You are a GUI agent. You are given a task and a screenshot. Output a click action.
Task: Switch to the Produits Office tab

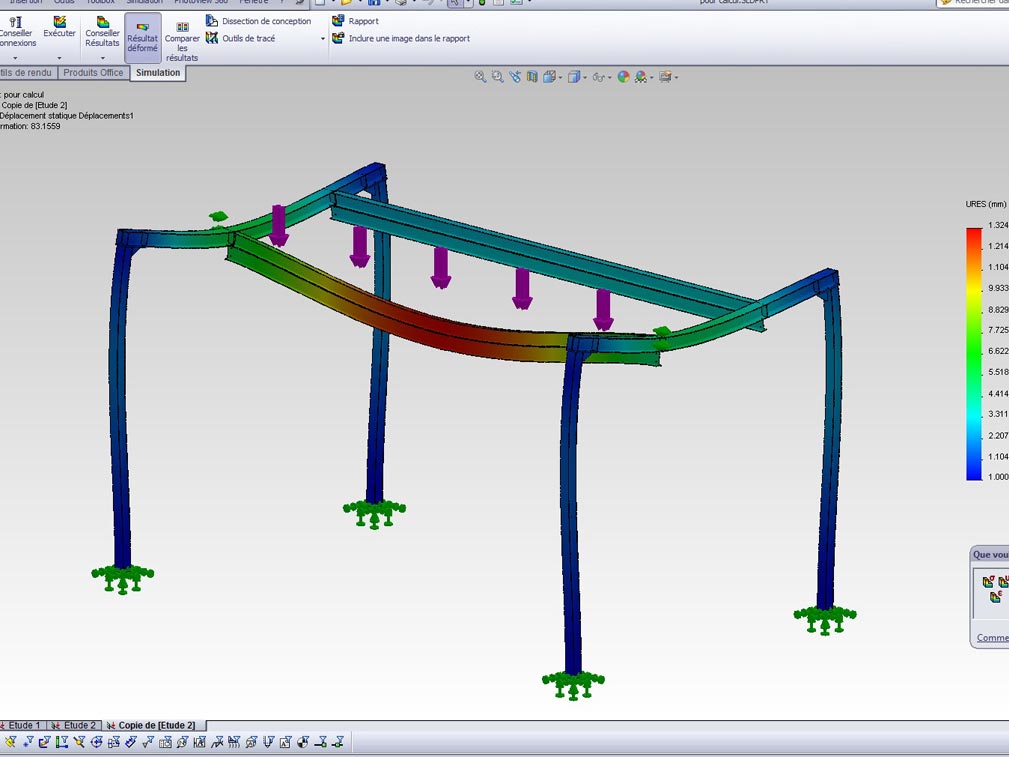tap(93, 73)
